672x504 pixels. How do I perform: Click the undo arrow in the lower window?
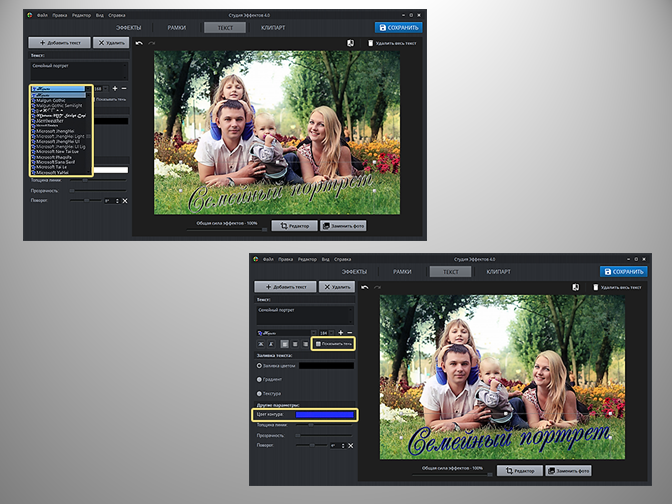click(x=365, y=287)
